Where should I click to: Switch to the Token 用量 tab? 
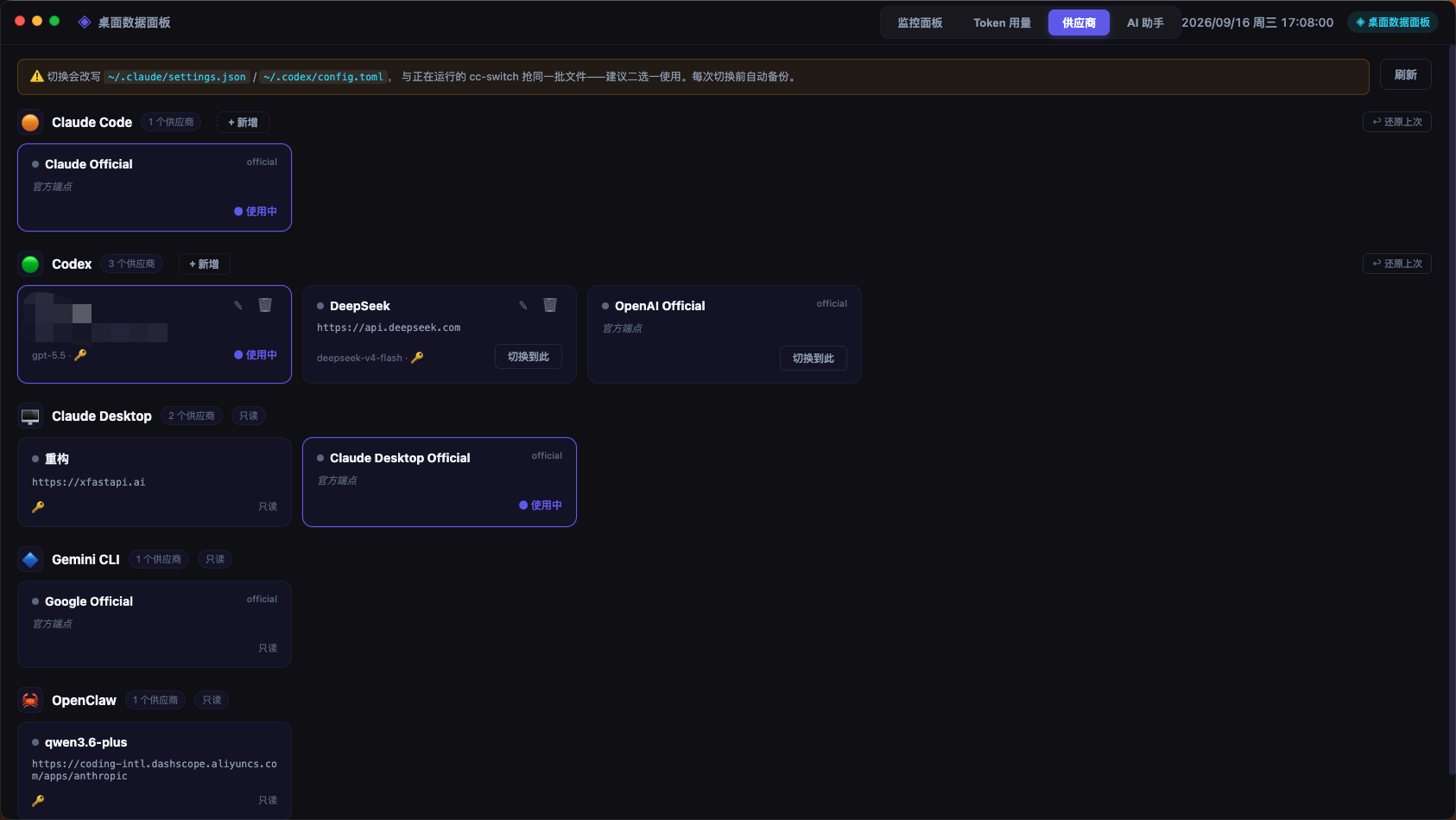coord(1002,22)
